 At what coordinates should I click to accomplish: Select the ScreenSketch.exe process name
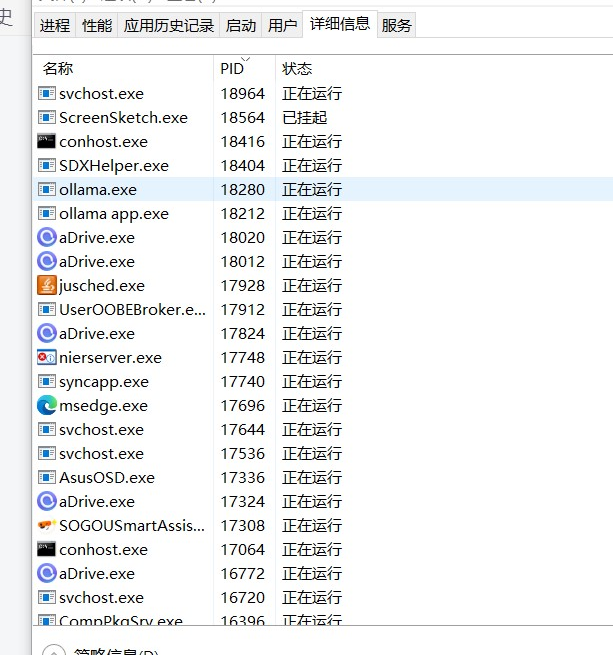pos(123,118)
